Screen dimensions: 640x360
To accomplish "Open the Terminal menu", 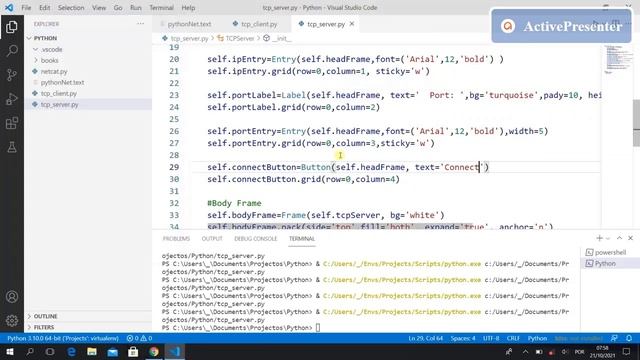I will coord(161,8).
